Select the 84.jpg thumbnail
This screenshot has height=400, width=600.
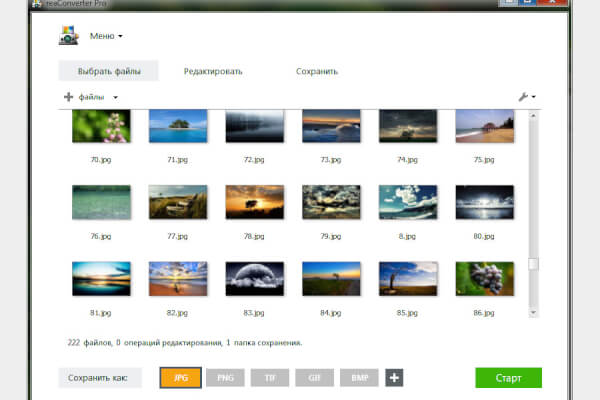point(331,279)
